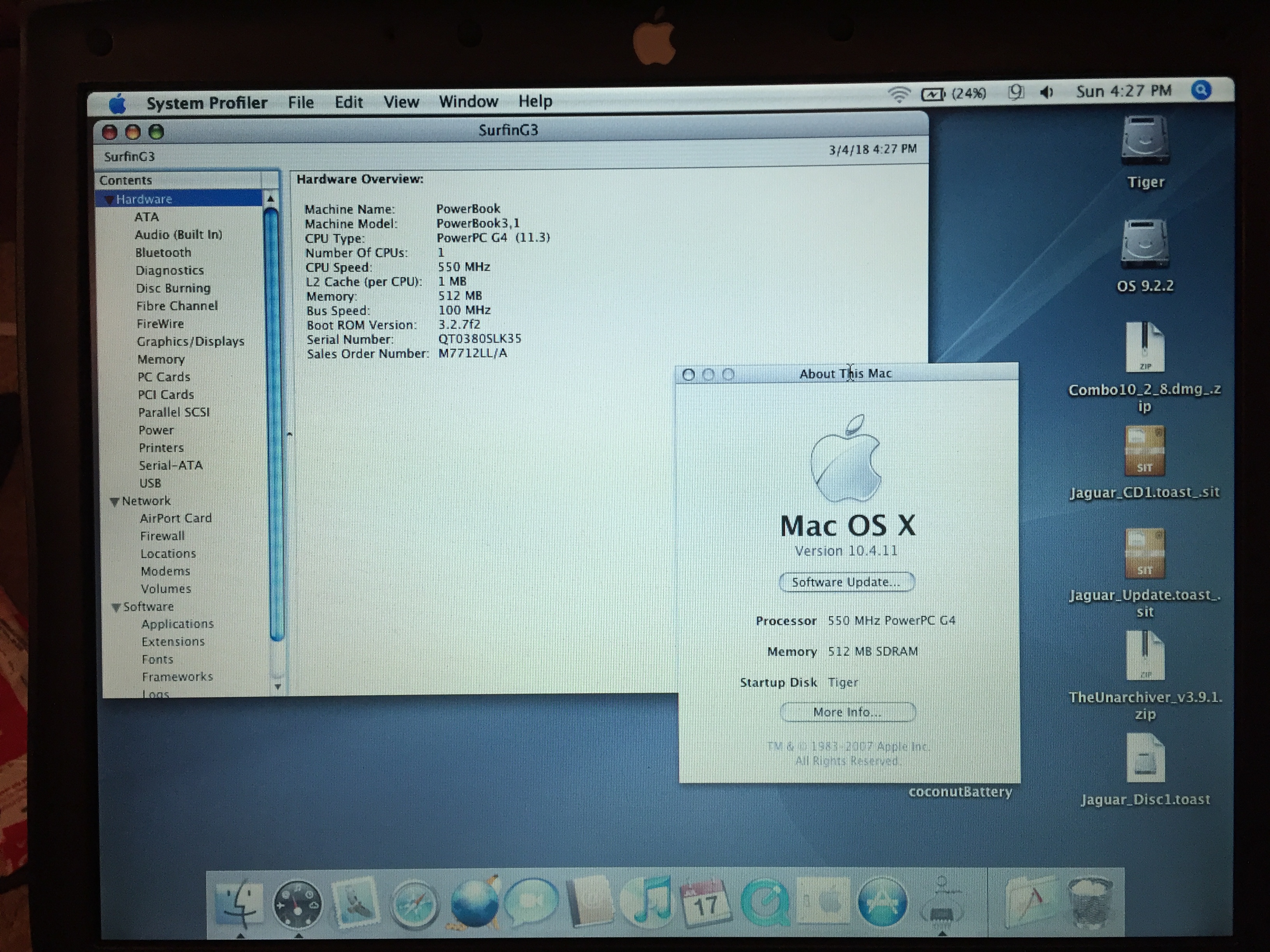Select AirPort Card under Network

click(176, 518)
